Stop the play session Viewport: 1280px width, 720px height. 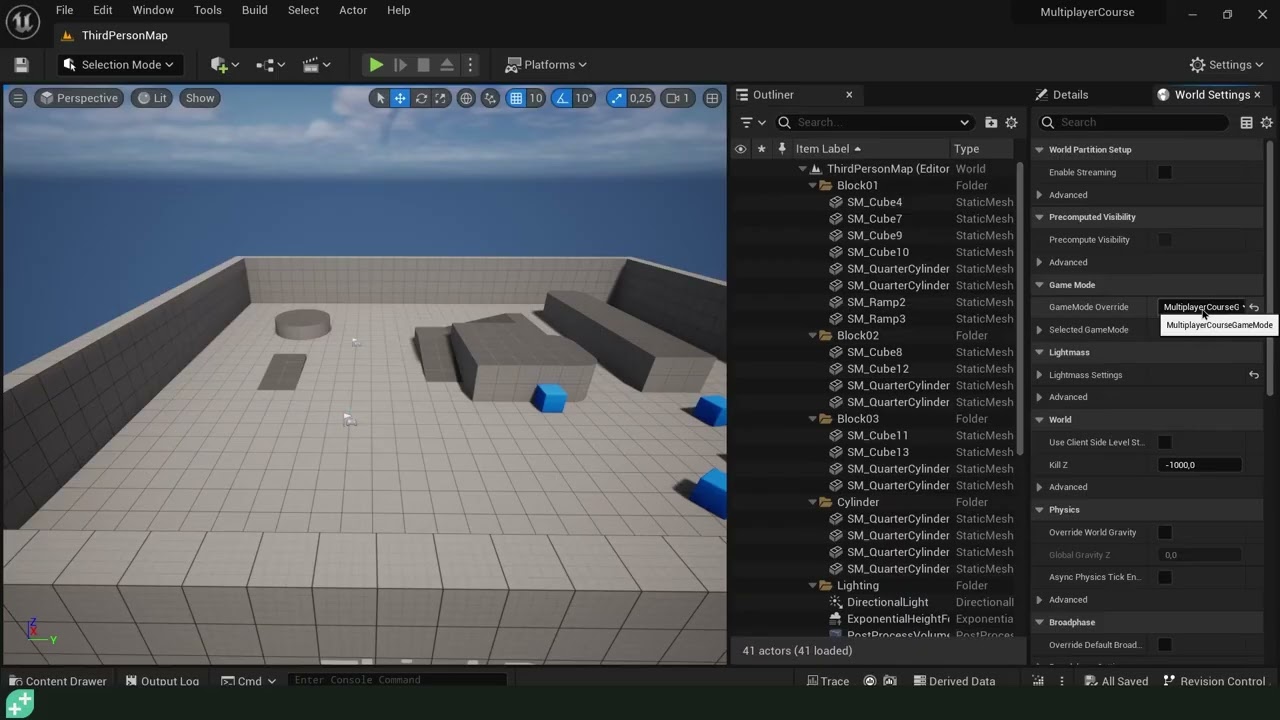[423, 65]
